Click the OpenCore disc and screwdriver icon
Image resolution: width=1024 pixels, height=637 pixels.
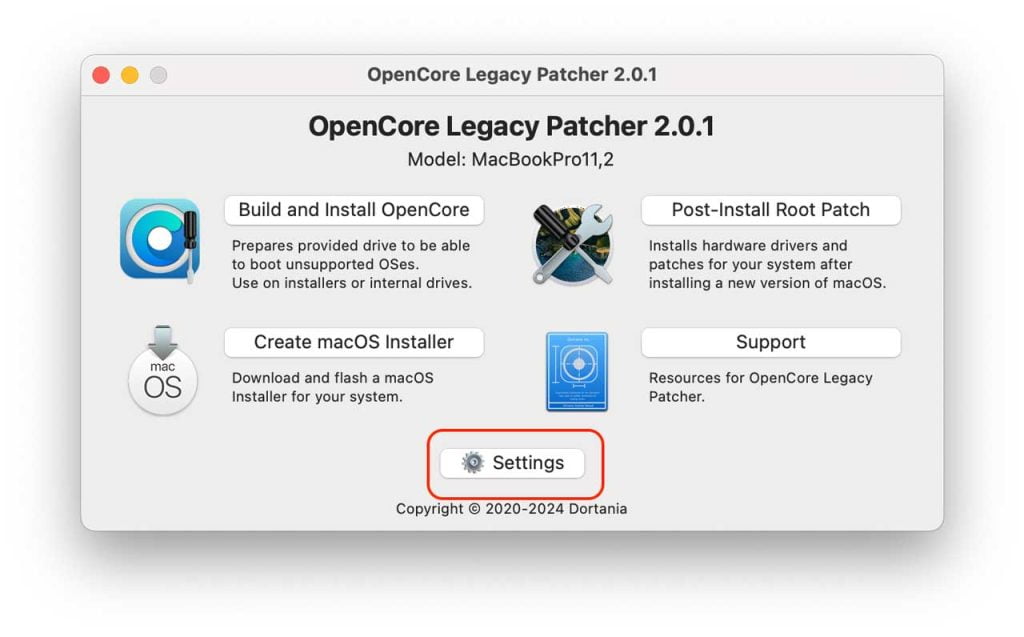[160, 240]
